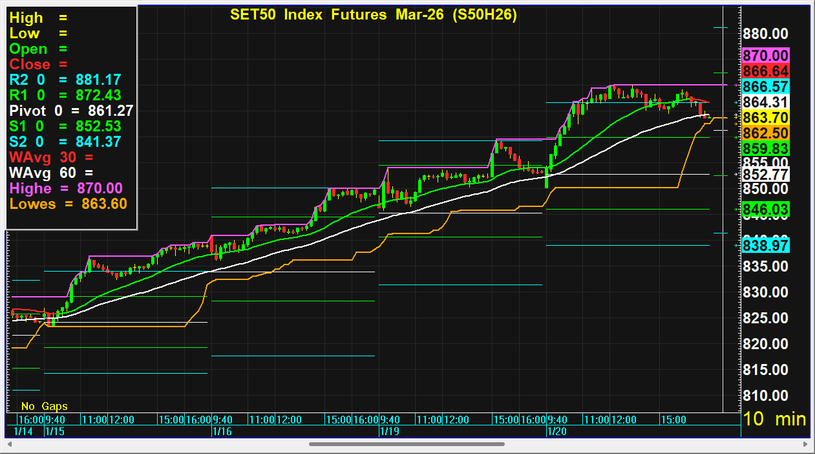Click the right scrollbar arrow
This screenshot has width=815, height=454.
(x=806, y=444)
